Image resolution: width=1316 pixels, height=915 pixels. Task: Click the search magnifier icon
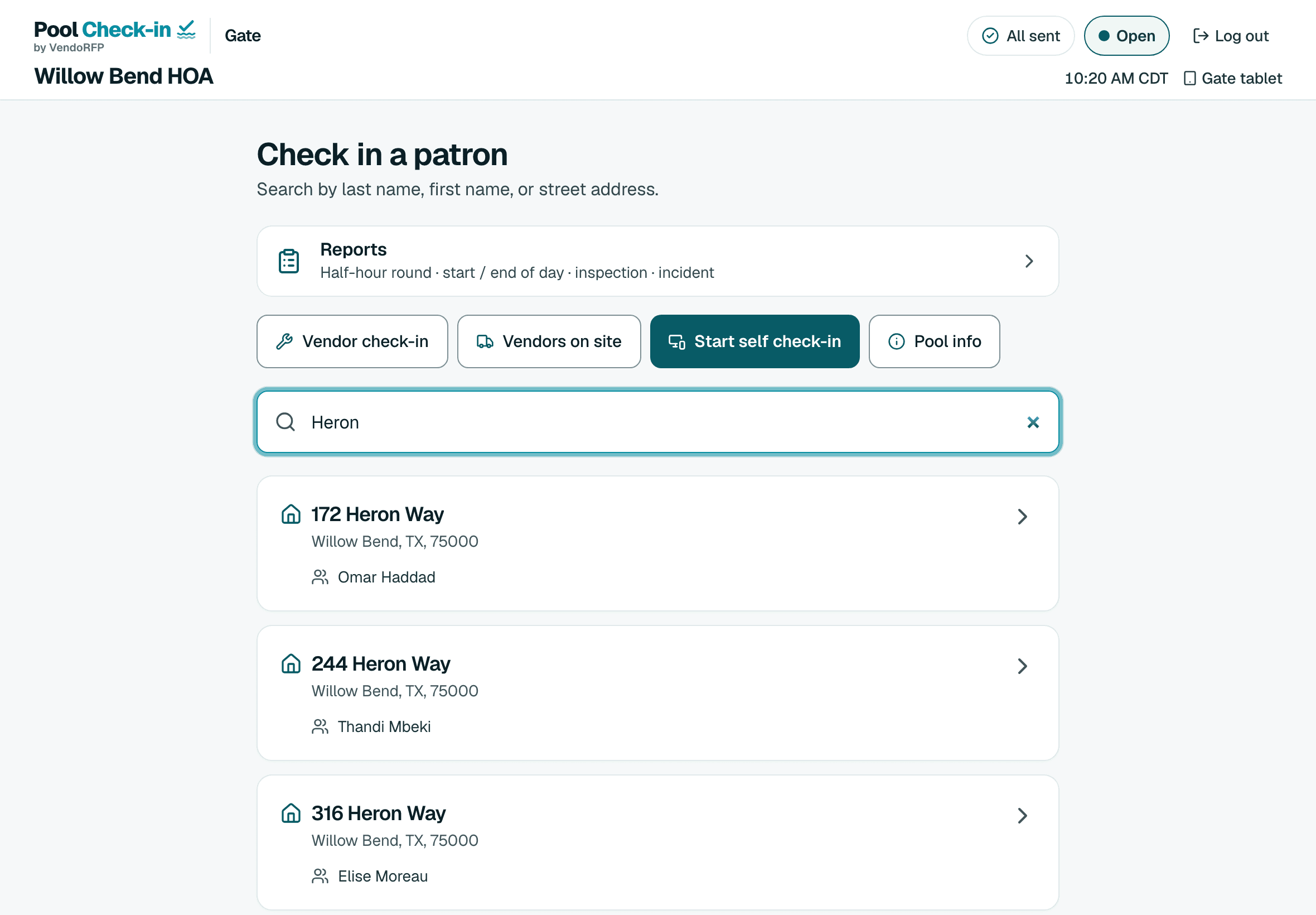[286, 422]
